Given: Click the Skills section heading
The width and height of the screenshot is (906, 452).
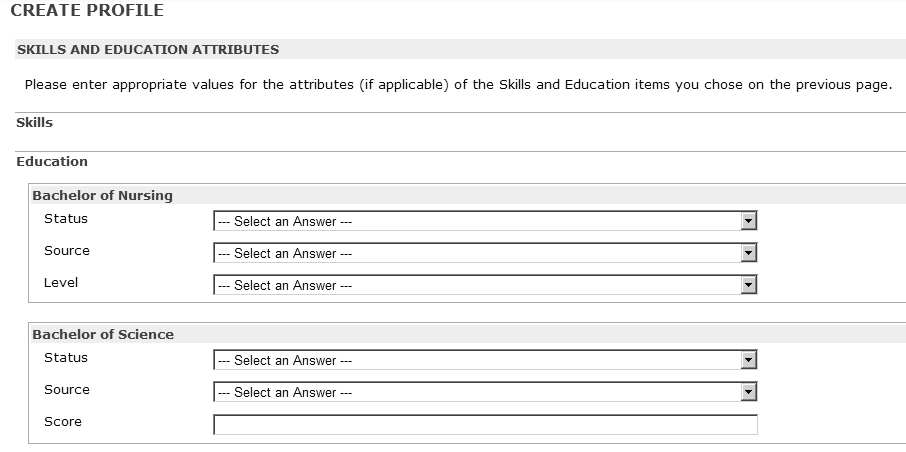Looking at the screenshot, I should point(34,122).
